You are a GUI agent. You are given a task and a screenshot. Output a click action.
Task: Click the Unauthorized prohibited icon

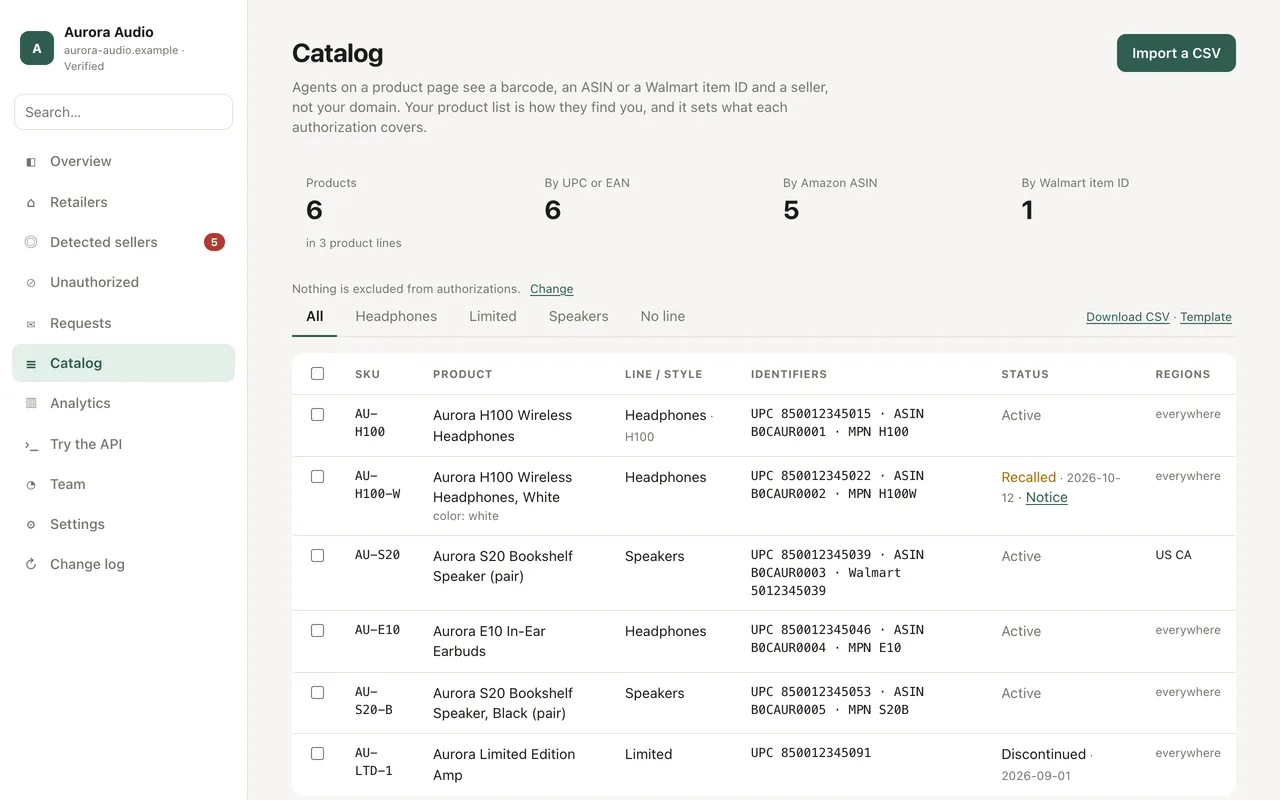click(x=31, y=283)
